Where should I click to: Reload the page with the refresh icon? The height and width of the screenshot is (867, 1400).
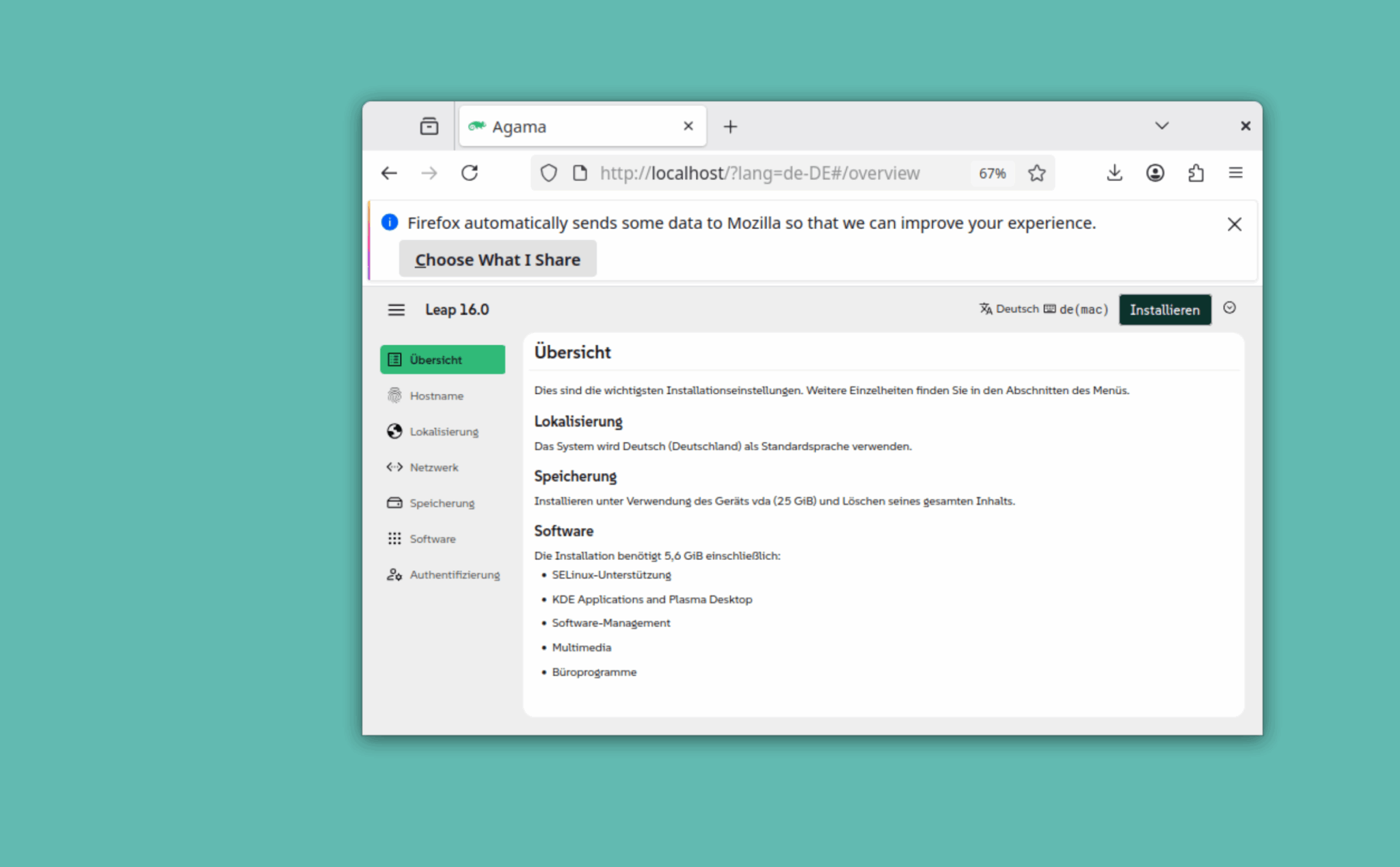click(x=470, y=173)
